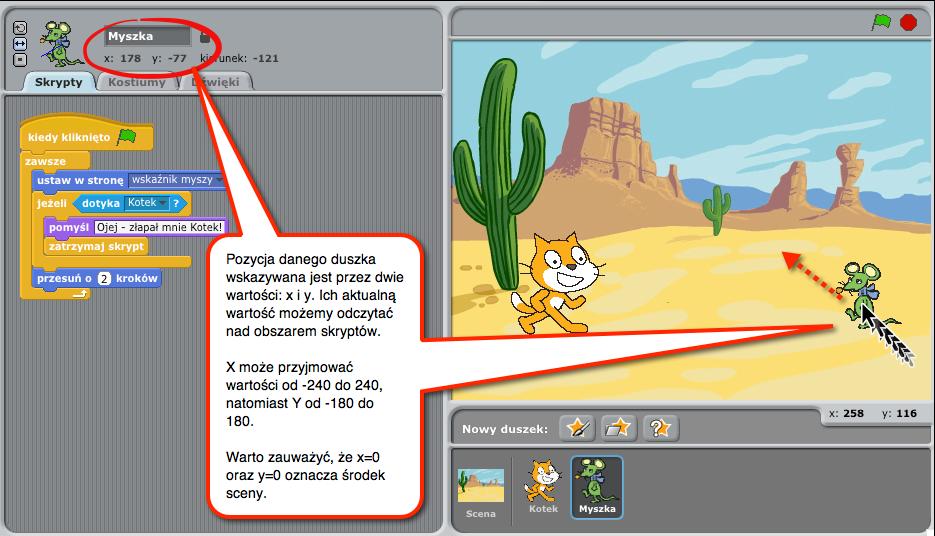935x536 pixels.
Task: Click the 'zatrzymaj skrypt' block
Action: [96, 246]
